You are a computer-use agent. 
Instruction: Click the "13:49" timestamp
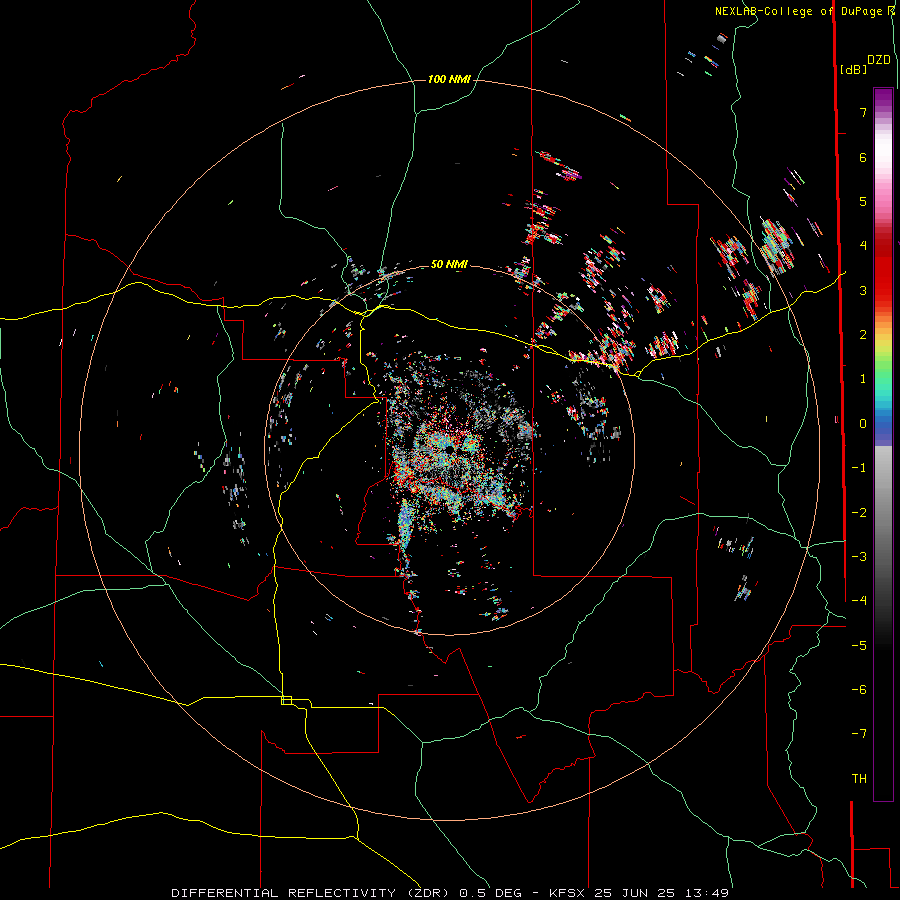705,893
